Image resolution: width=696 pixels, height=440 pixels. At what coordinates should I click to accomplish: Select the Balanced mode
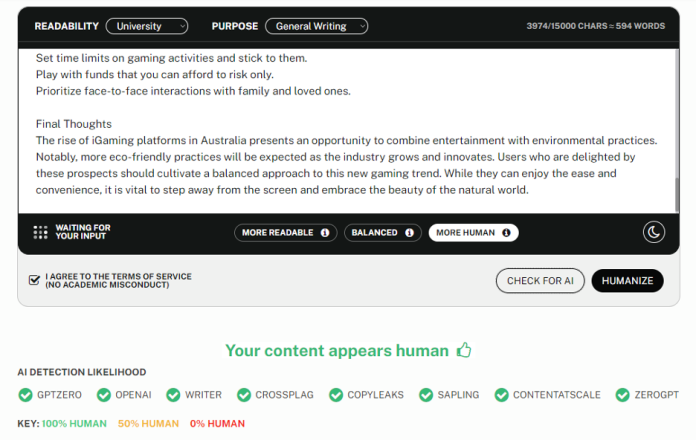click(x=383, y=233)
